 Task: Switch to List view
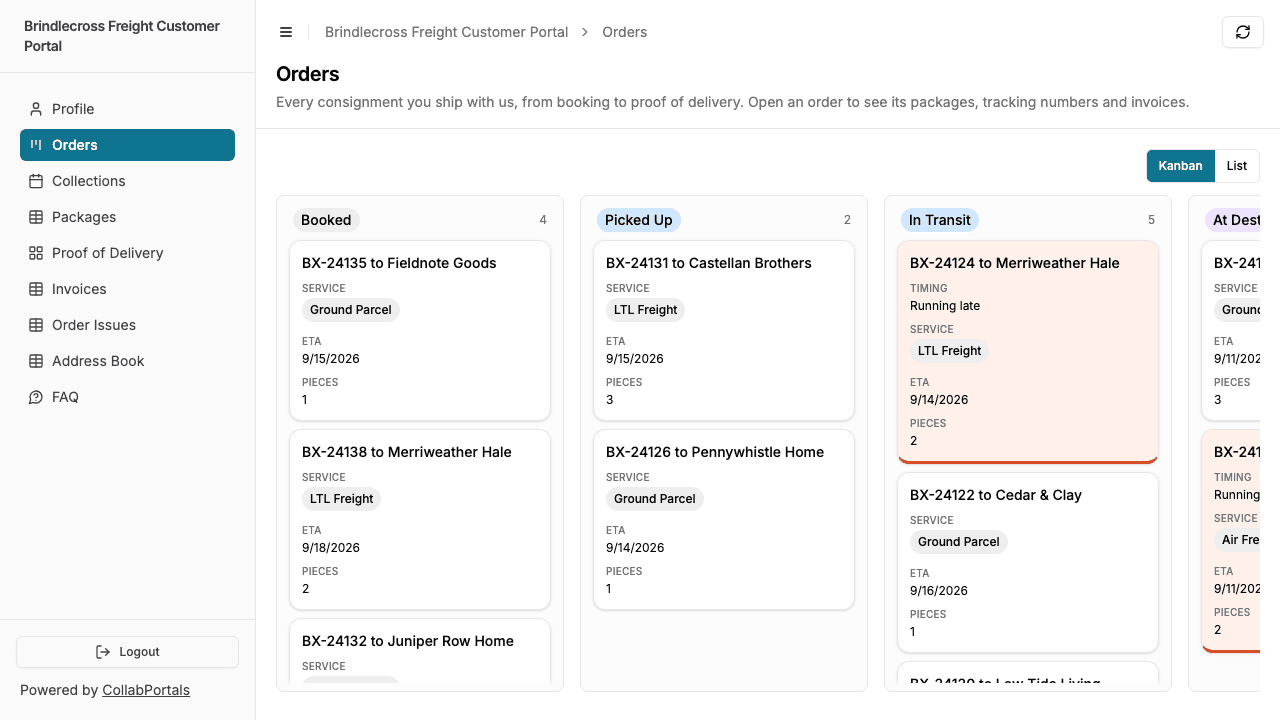(x=1237, y=166)
